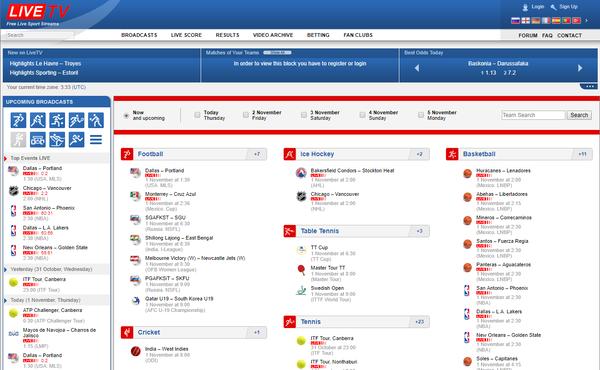Viewport: 600px width, 370px height.
Task: Switch language with the English flag
Action: (526, 20)
